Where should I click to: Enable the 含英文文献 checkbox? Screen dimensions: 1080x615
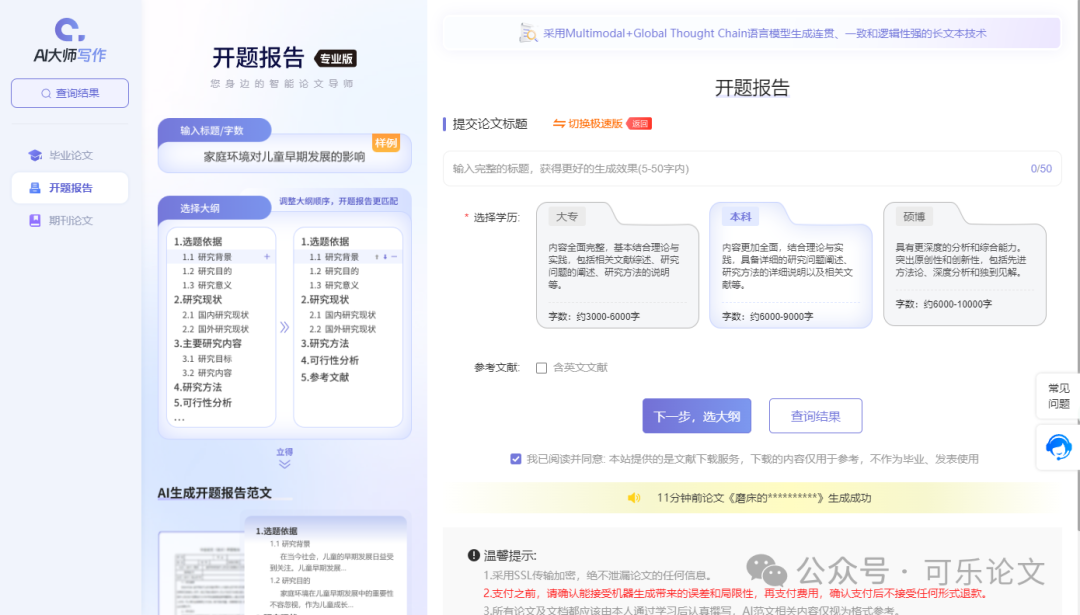pos(541,368)
